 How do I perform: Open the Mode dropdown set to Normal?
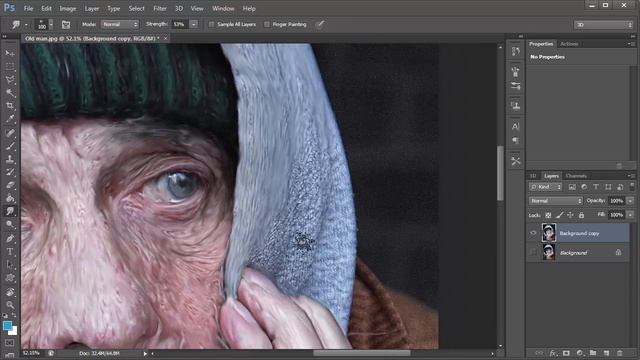click(120, 24)
